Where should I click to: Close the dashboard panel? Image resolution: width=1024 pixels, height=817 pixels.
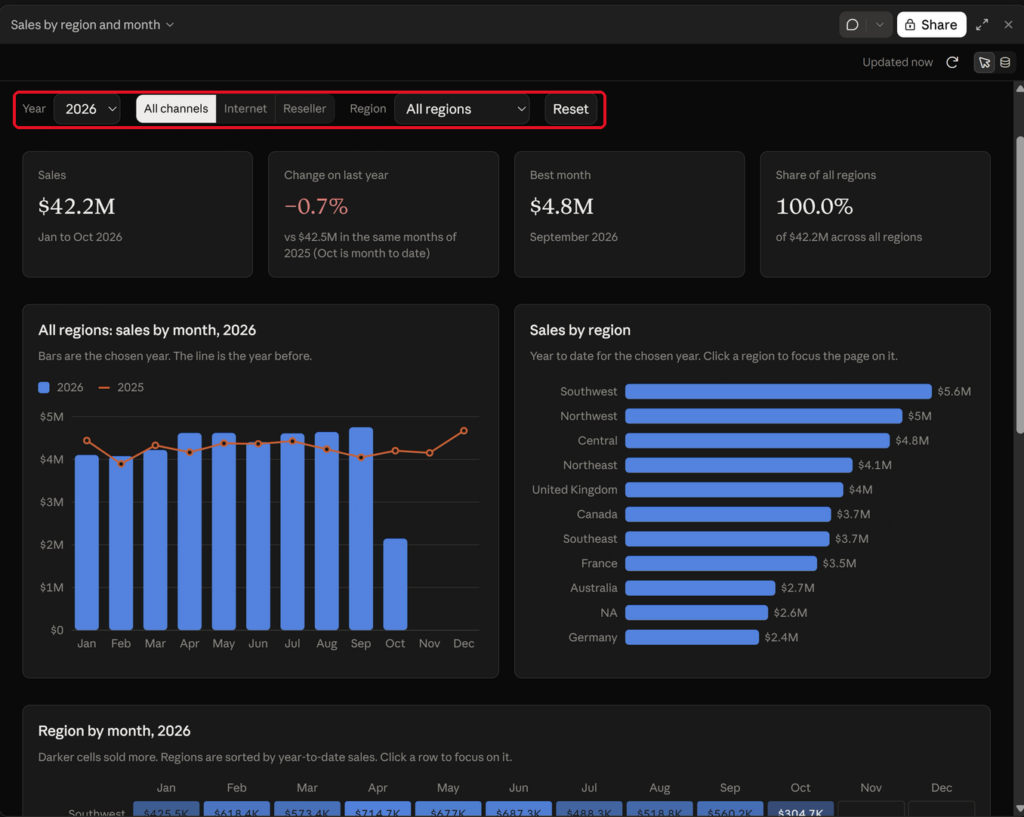pos(1008,25)
